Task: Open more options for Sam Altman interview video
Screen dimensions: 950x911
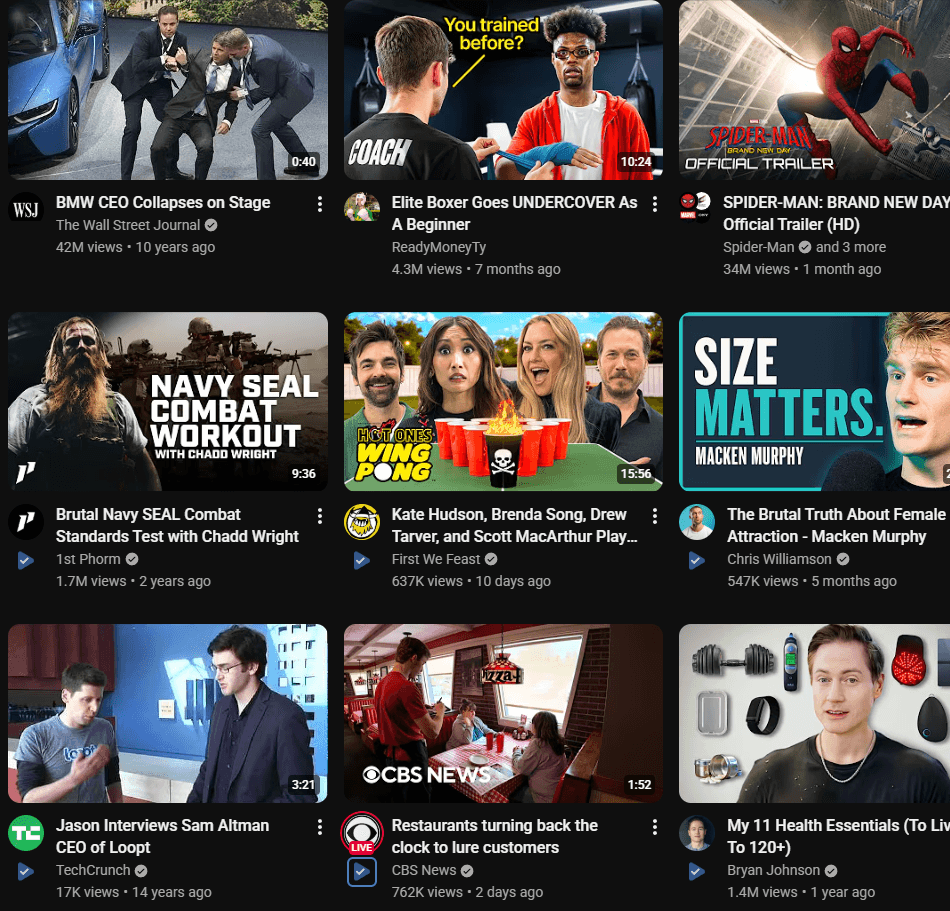Action: (320, 827)
